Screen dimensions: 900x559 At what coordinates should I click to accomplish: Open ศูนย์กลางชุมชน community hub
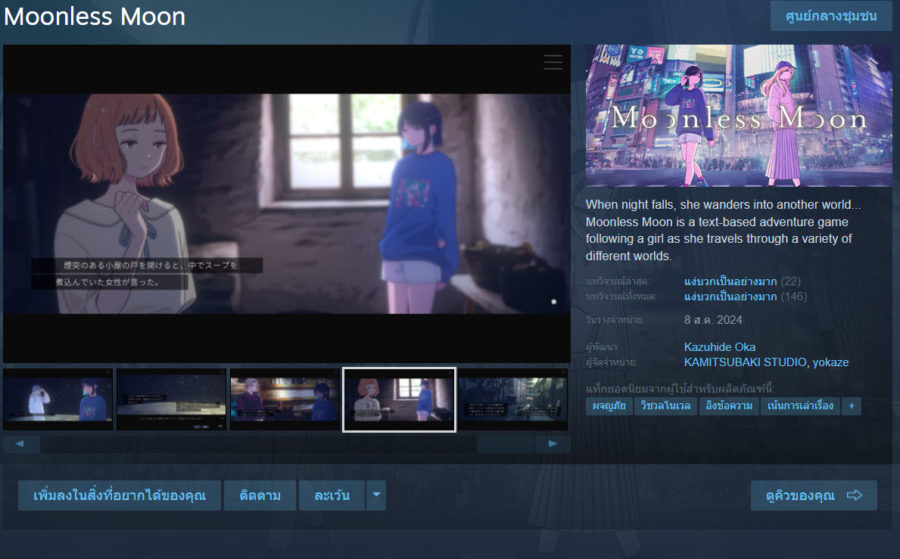point(831,16)
